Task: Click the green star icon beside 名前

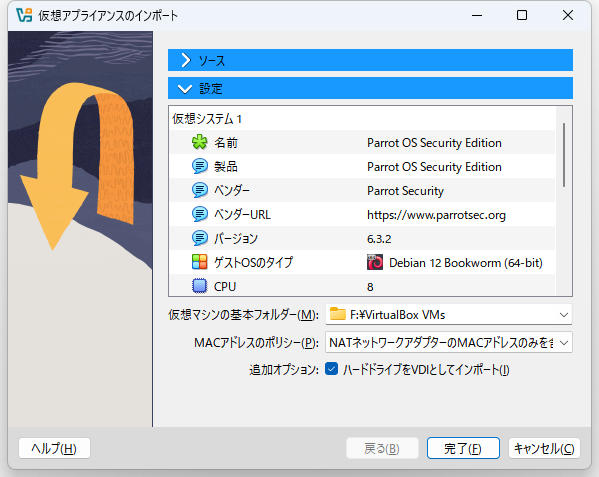Action: click(x=199, y=142)
